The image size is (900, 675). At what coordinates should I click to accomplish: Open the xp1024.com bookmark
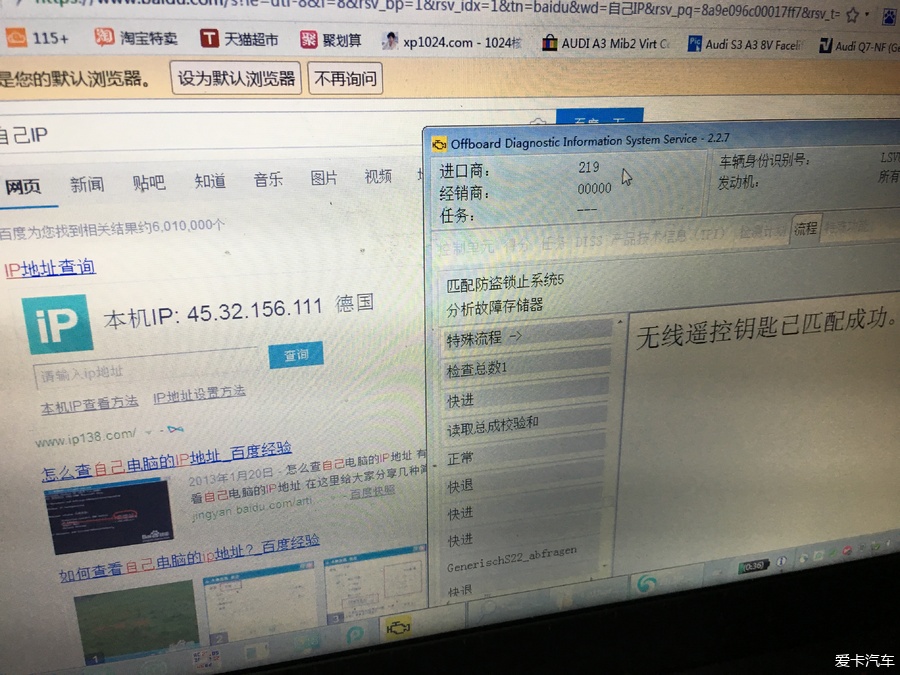452,42
